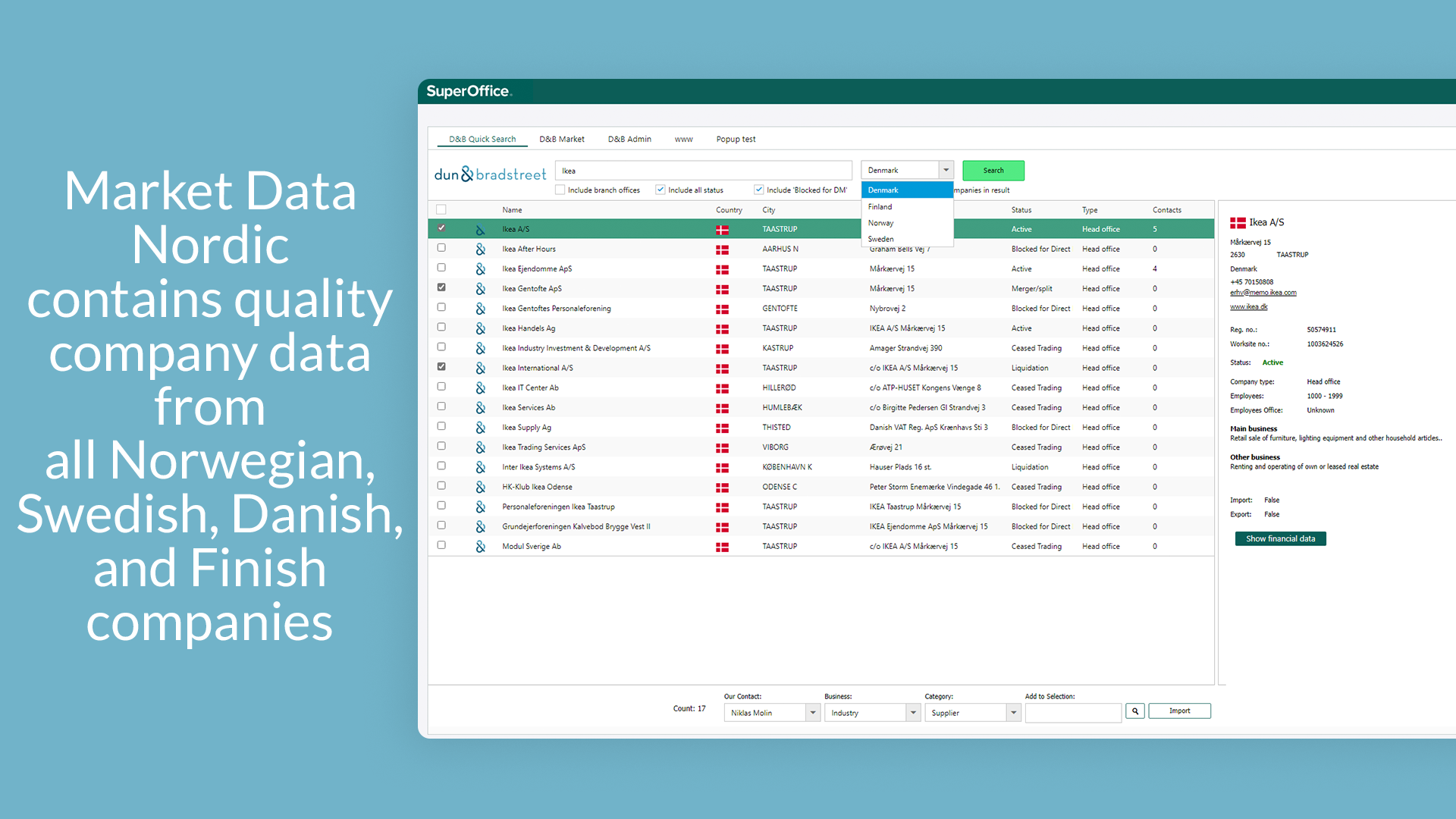
Task: Select Denmark in the open country list
Action: click(907, 190)
